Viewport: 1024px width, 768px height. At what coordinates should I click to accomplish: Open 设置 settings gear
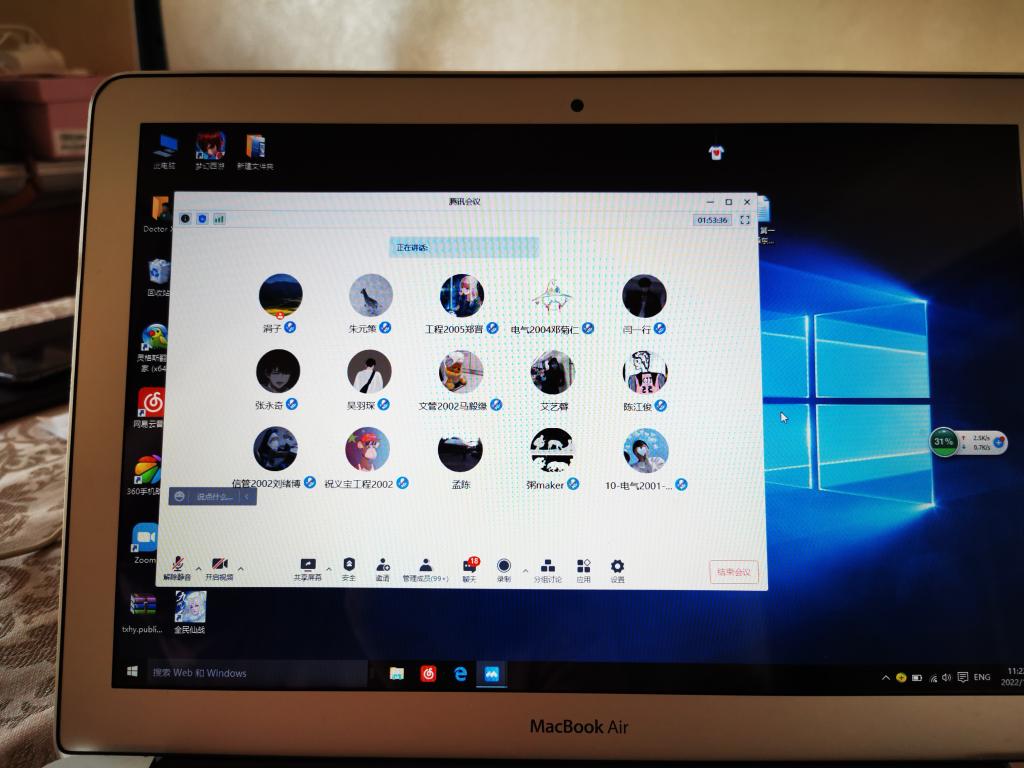(617, 571)
